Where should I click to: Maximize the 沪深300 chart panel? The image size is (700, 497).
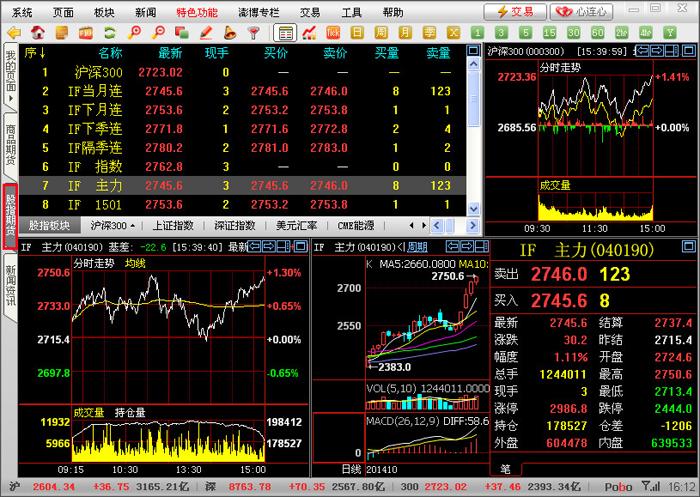(689, 50)
